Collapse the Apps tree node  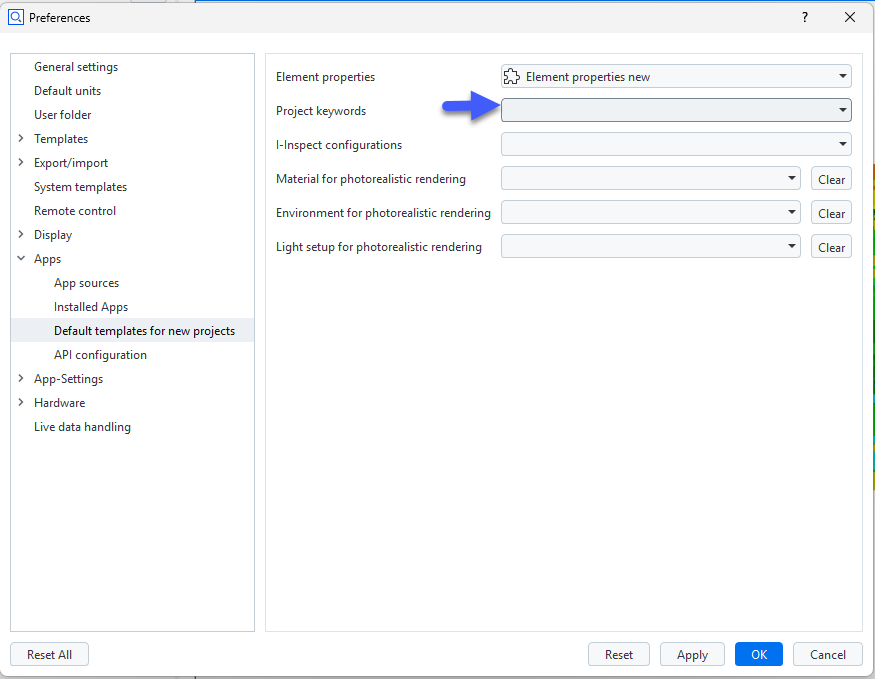pos(21,259)
